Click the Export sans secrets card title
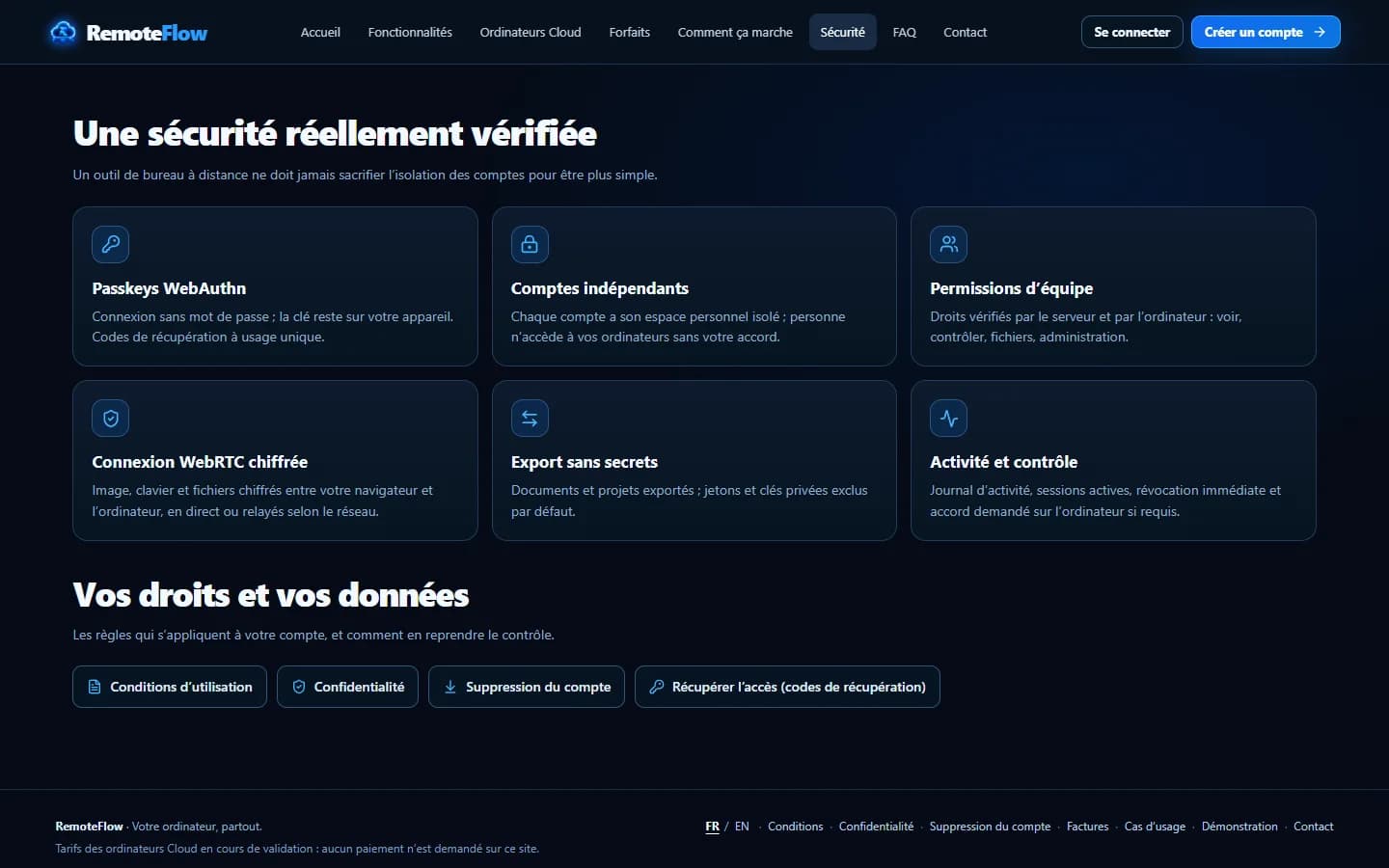 point(585,462)
